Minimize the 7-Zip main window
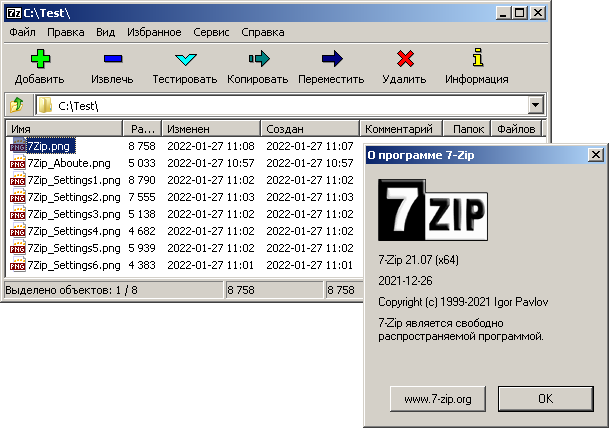Viewport: 609px width, 428px height. 503,13
